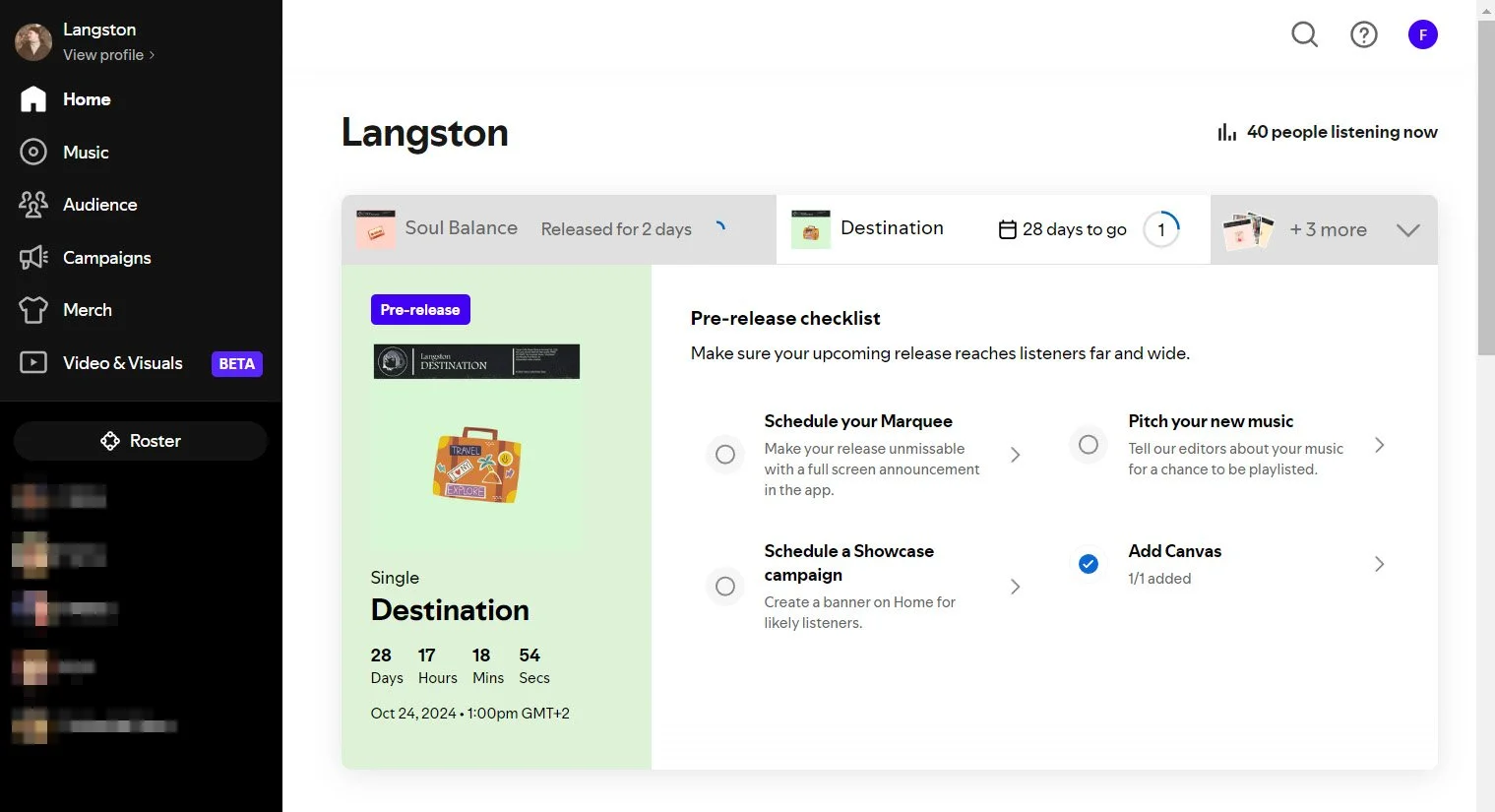Click the 1/1 added text

coord(1159,579)
